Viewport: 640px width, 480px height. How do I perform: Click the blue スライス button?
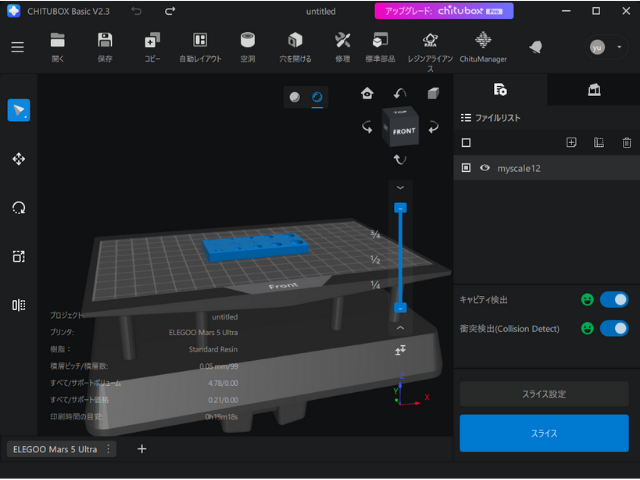[544, 434]
